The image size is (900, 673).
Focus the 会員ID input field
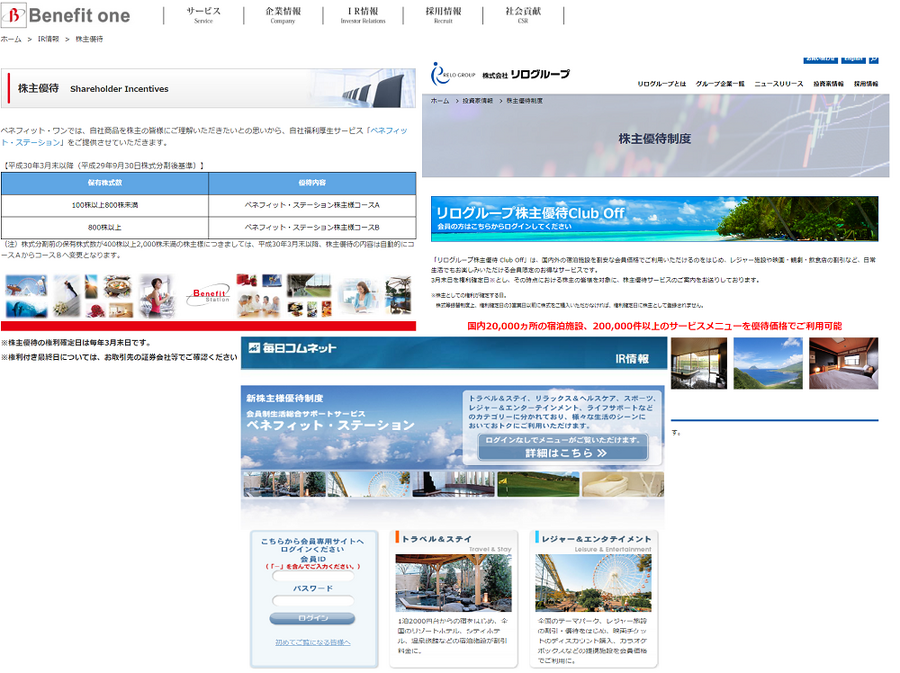click(x=313, y=575)
